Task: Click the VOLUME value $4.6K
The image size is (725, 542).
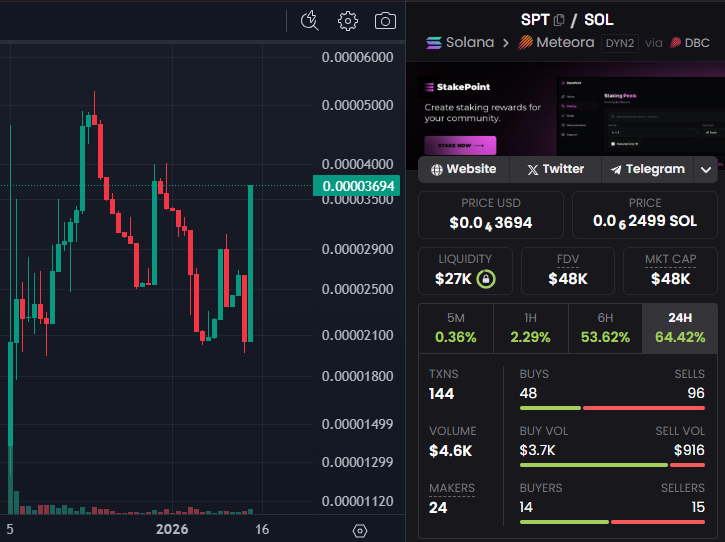Action: click(x=450, y=450)
